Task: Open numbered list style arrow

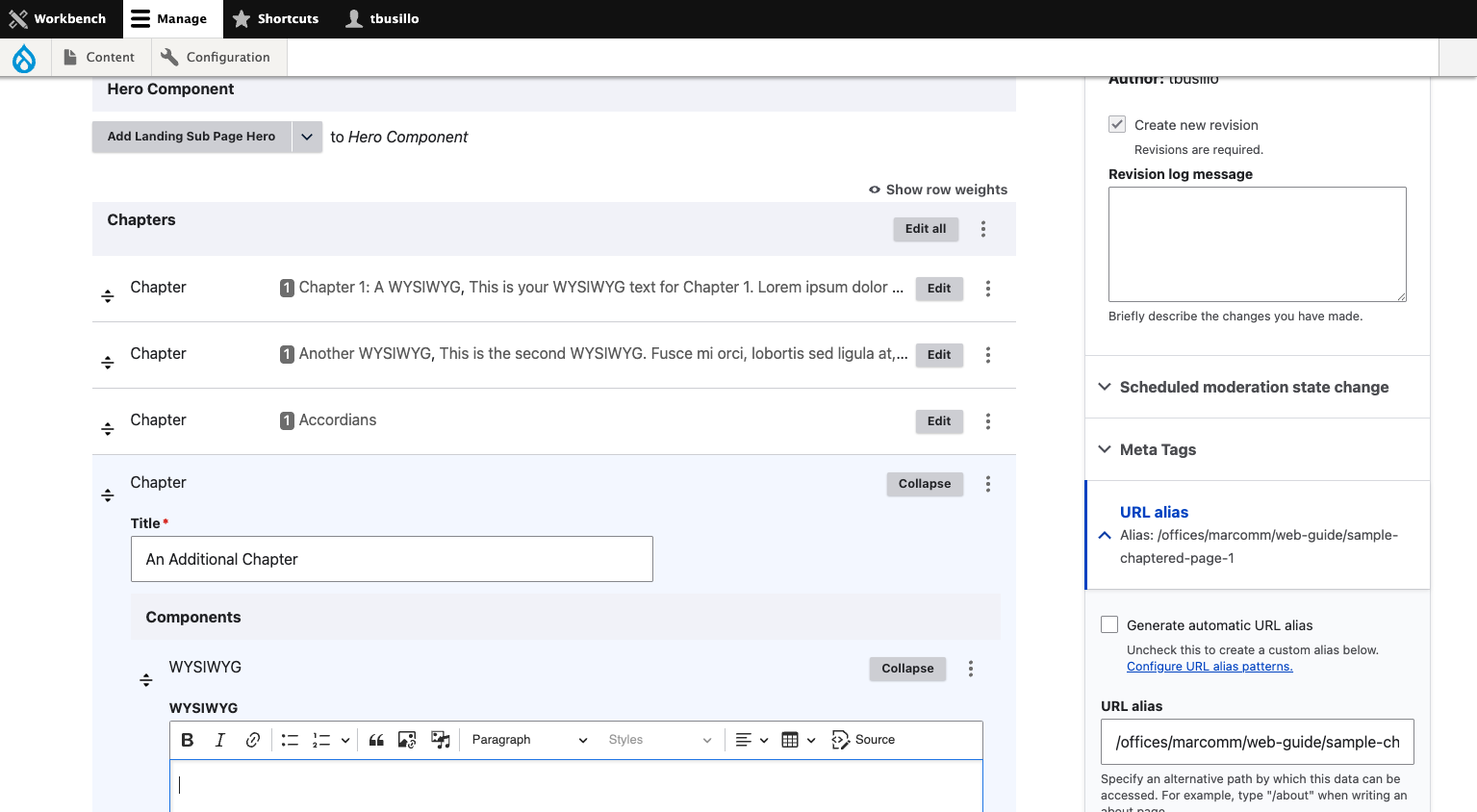Action: (345, 740)
